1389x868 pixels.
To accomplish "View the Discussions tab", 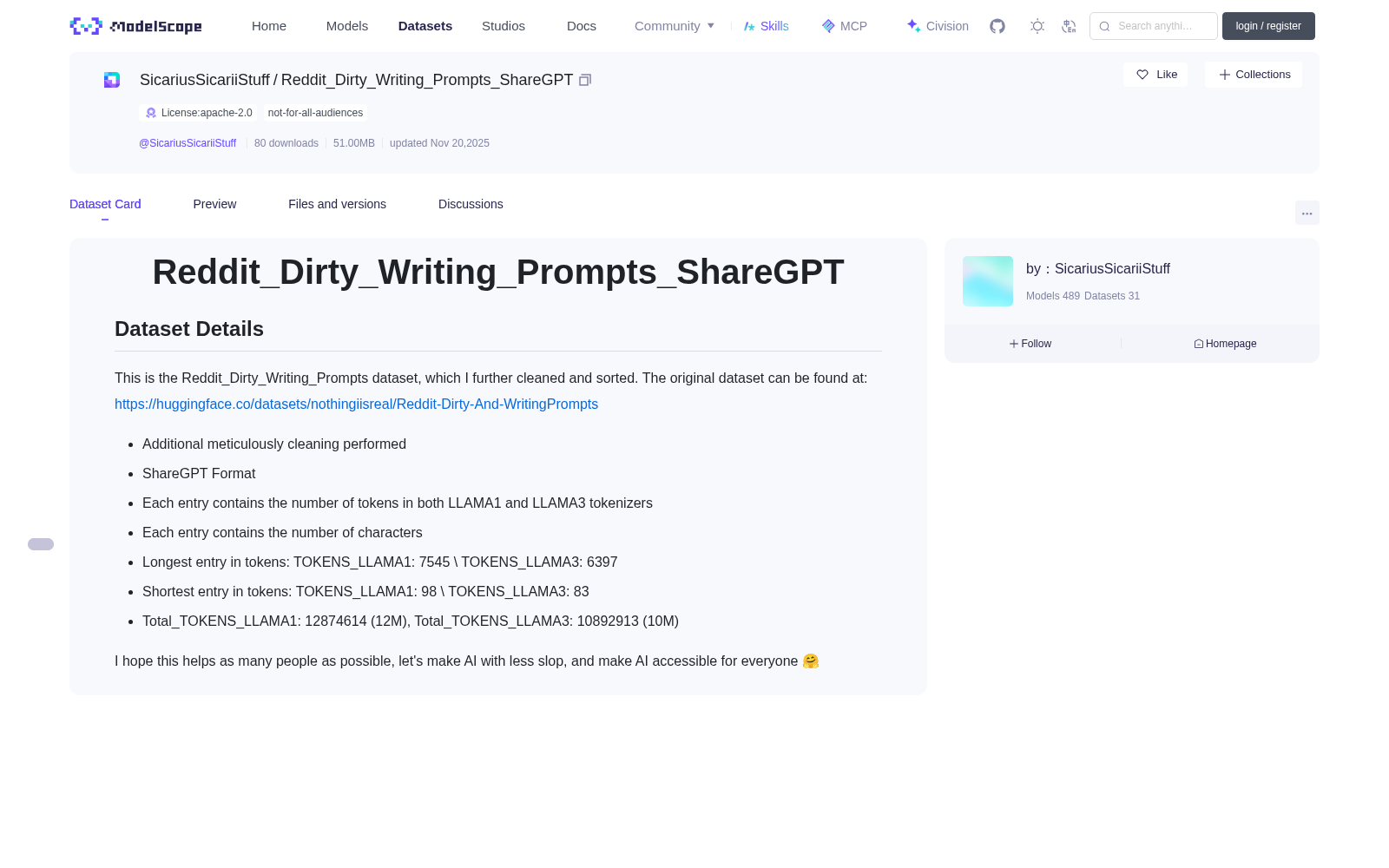I will pyautogui.click(x=471, y=204).
